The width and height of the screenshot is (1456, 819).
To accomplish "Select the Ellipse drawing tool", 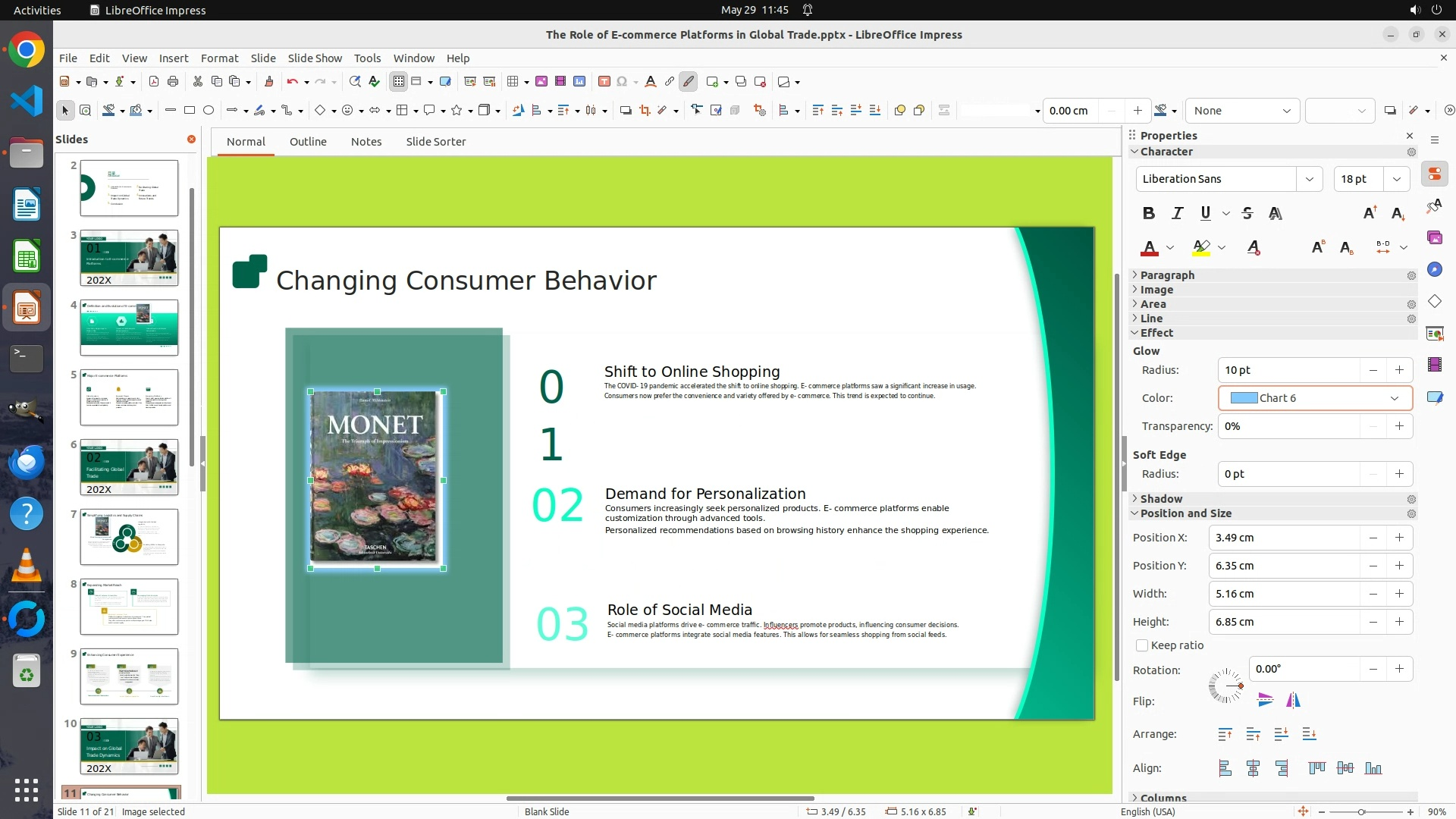I will pos(209,111).
